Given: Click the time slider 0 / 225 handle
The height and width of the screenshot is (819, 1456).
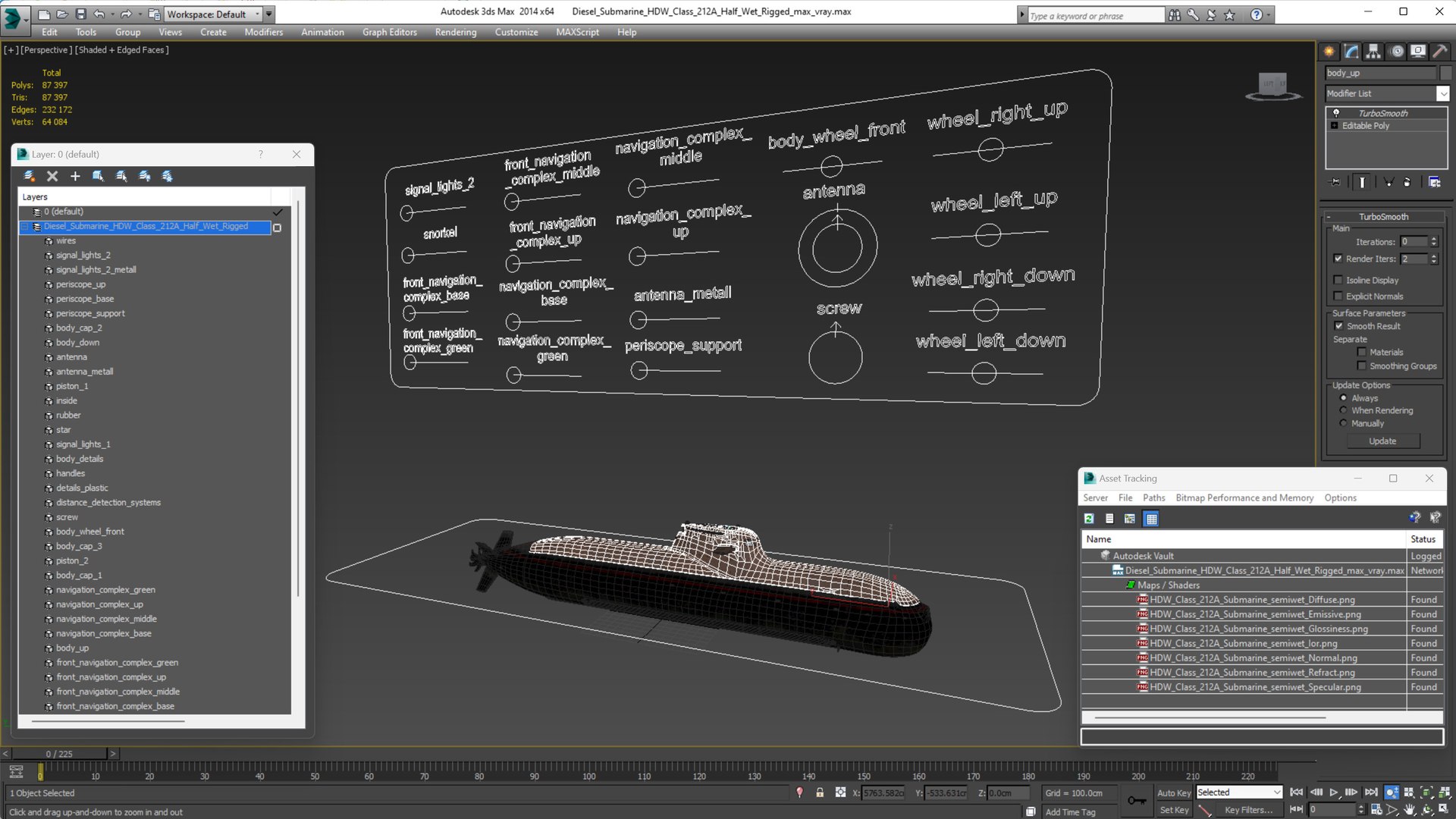Looking at the screenshot, I should click(59, 754).
